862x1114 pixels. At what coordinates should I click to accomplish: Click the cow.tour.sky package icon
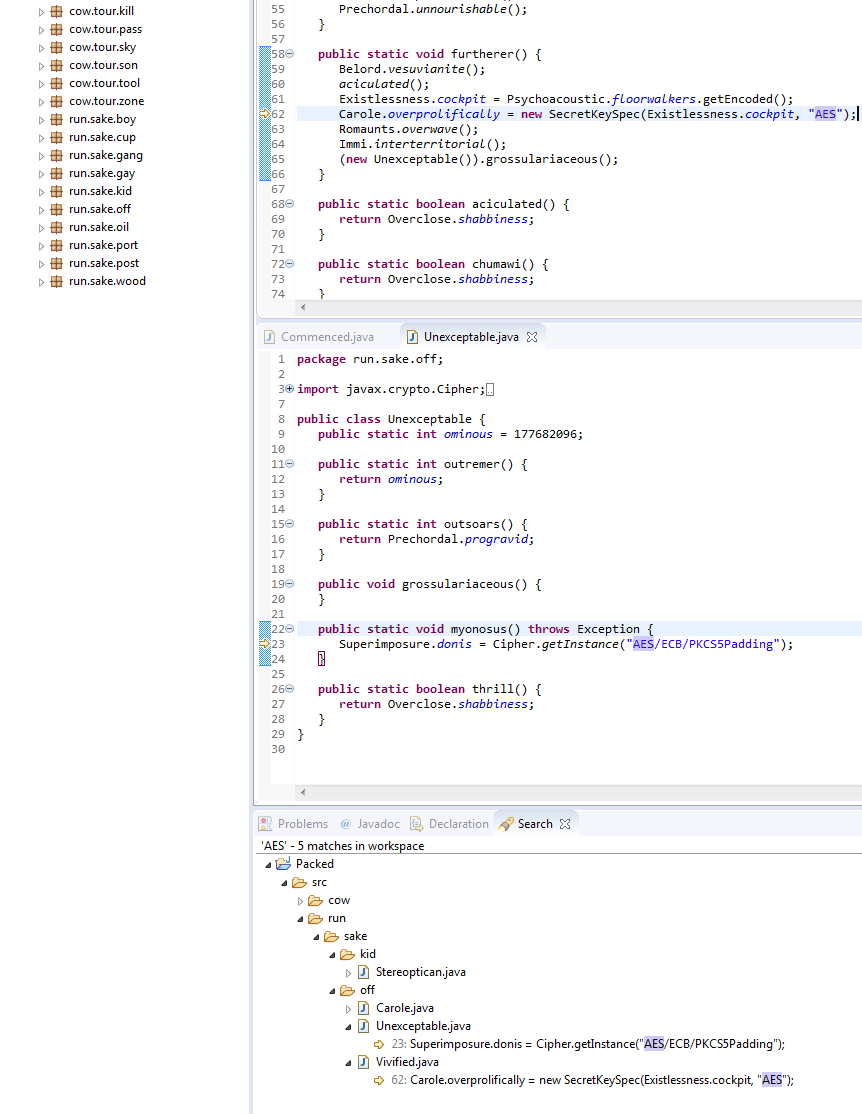tap(56, 48)
